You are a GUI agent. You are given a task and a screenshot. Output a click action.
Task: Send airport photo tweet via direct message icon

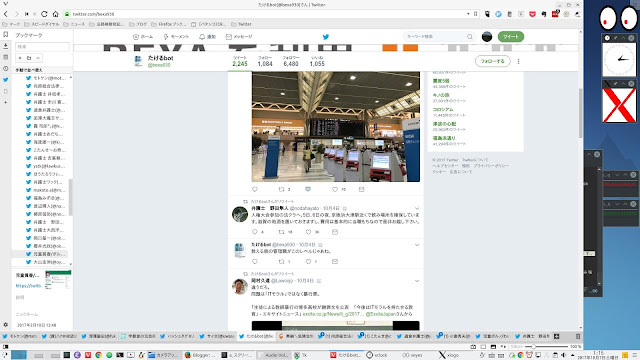click(x=362, y=189)
